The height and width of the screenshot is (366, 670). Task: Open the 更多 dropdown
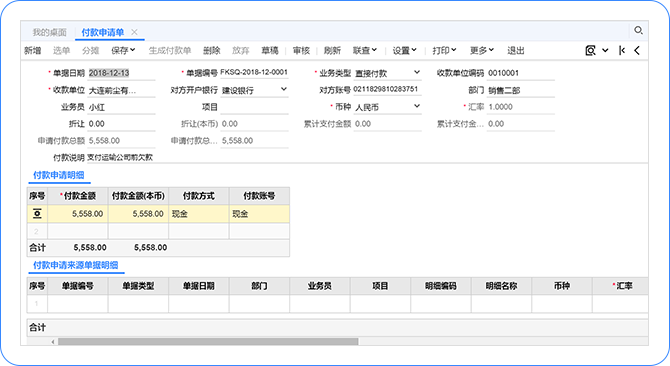482,51
